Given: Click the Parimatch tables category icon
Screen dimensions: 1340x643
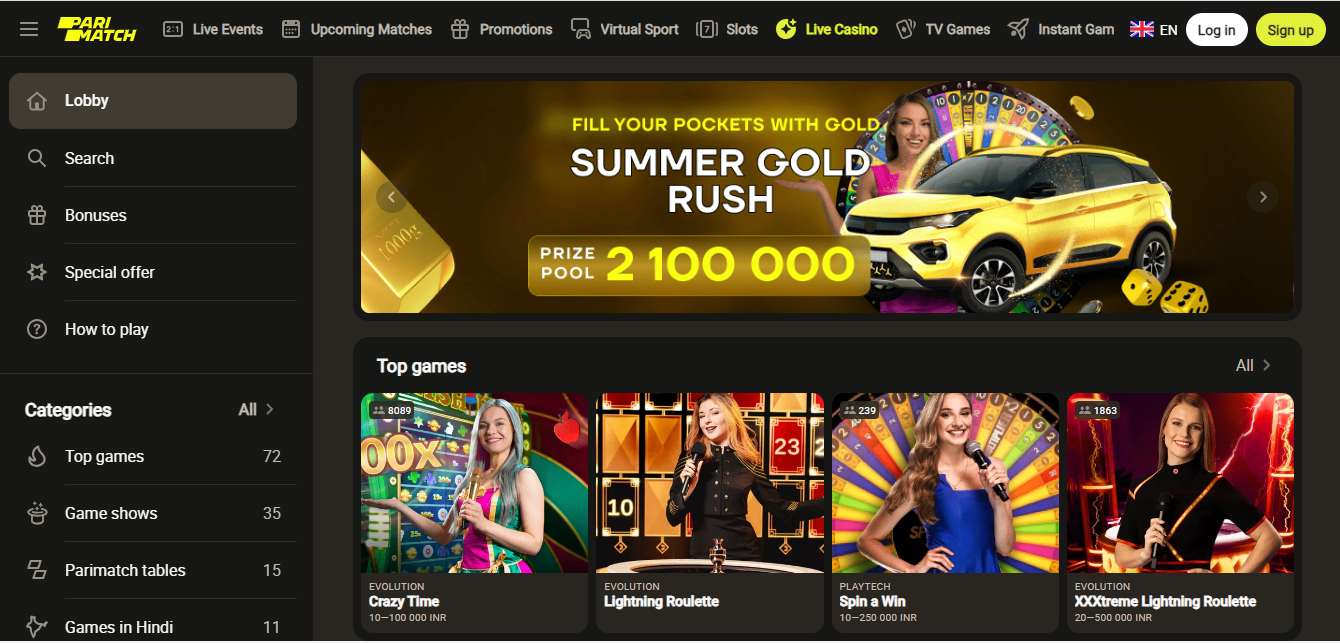Looking at the screenshot, I should (37, 570).
